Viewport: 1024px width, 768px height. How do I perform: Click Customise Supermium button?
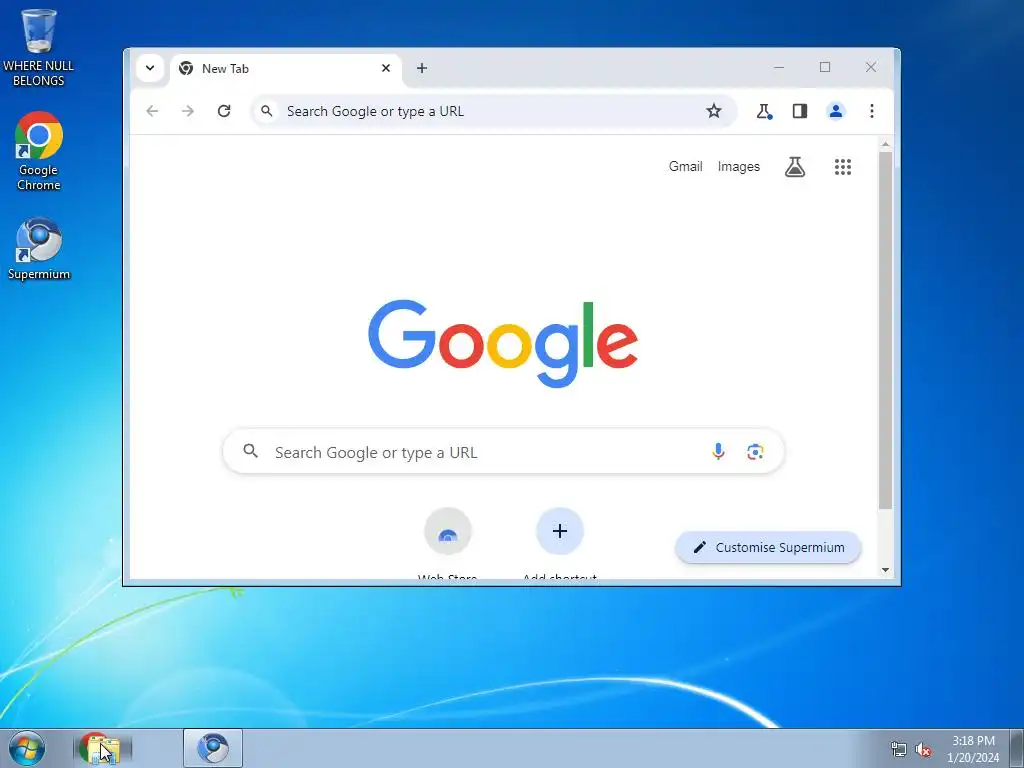click(x=768, y=547)
